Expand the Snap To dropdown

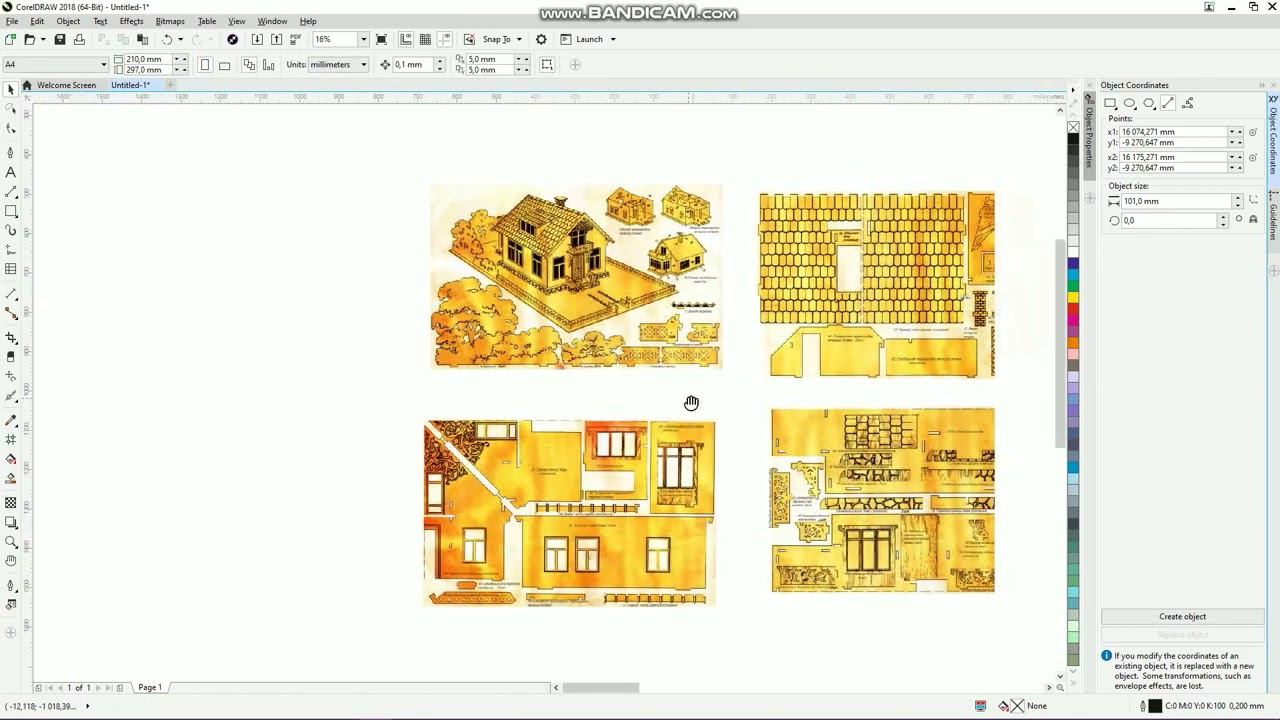[x=519, y=39]
